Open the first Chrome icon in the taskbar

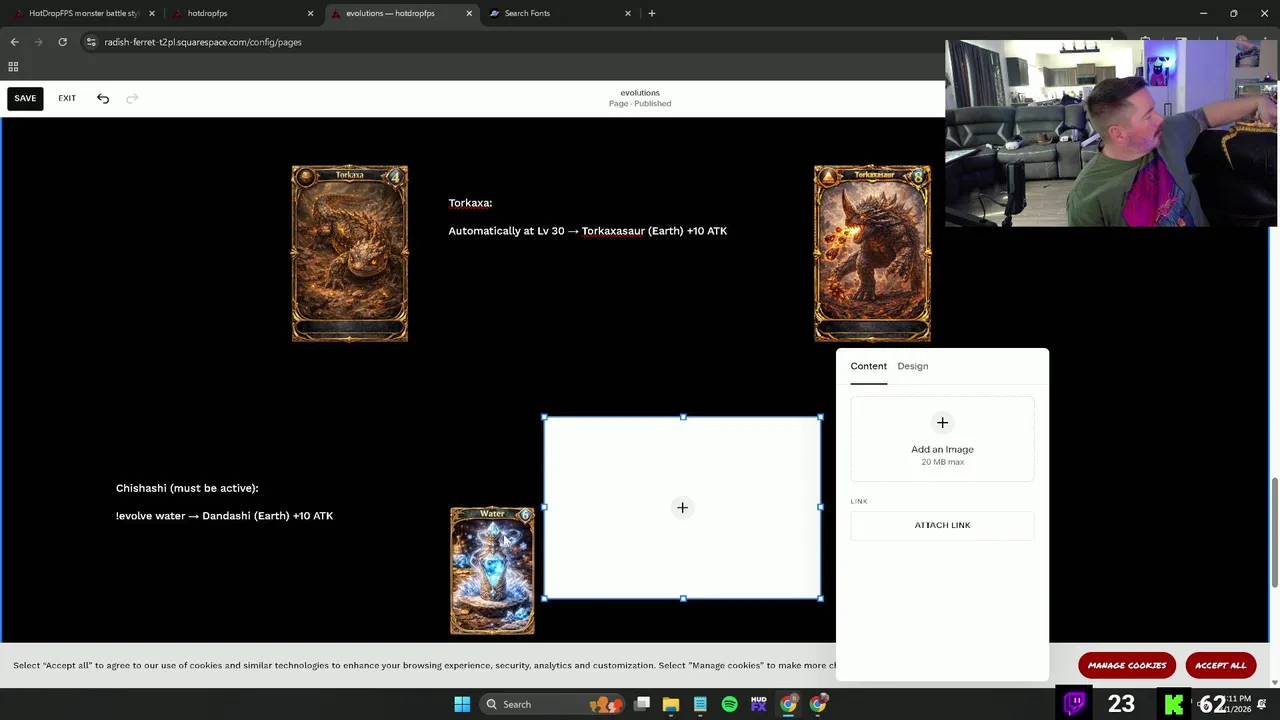789,704
